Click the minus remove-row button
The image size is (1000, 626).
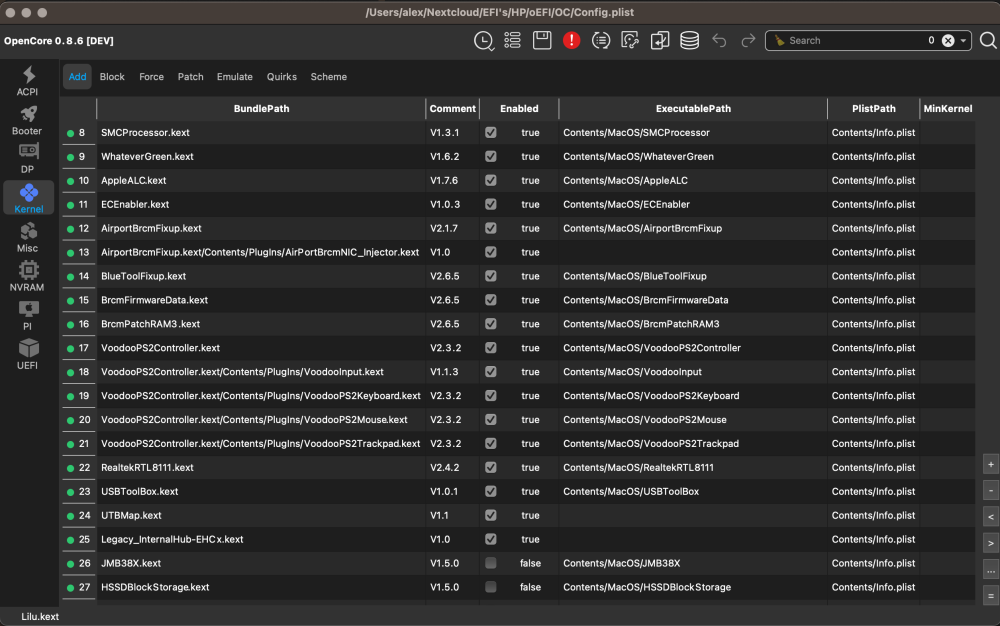pyautogui.click(x=990, y=491)
